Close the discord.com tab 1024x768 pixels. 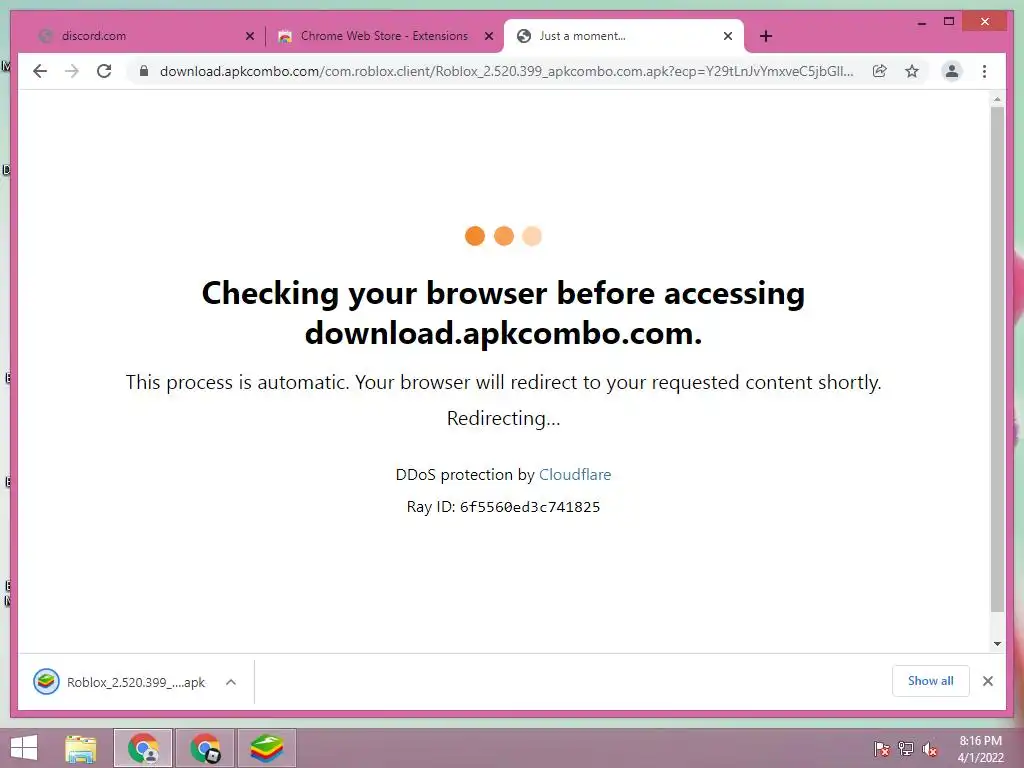pyautogui.click(x=249, y=36)
